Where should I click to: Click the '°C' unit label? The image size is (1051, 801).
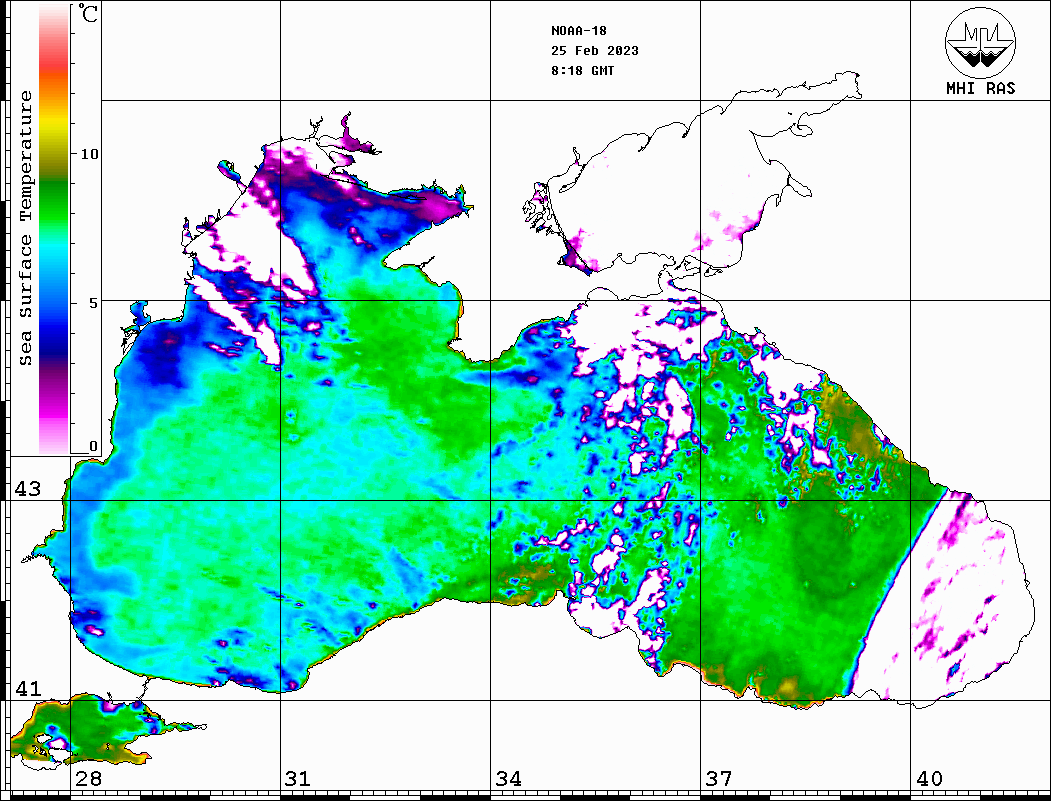point(88,13)
